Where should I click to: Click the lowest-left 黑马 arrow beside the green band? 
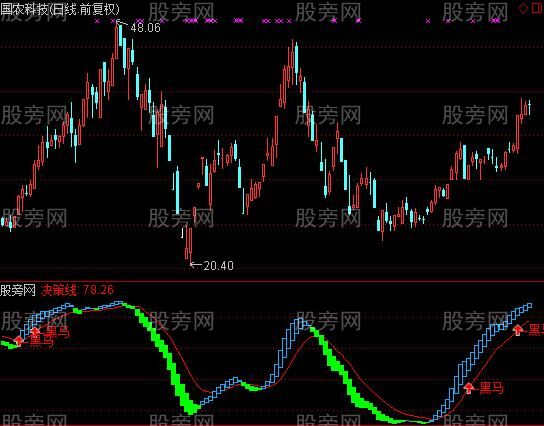(x=19, y=341)
